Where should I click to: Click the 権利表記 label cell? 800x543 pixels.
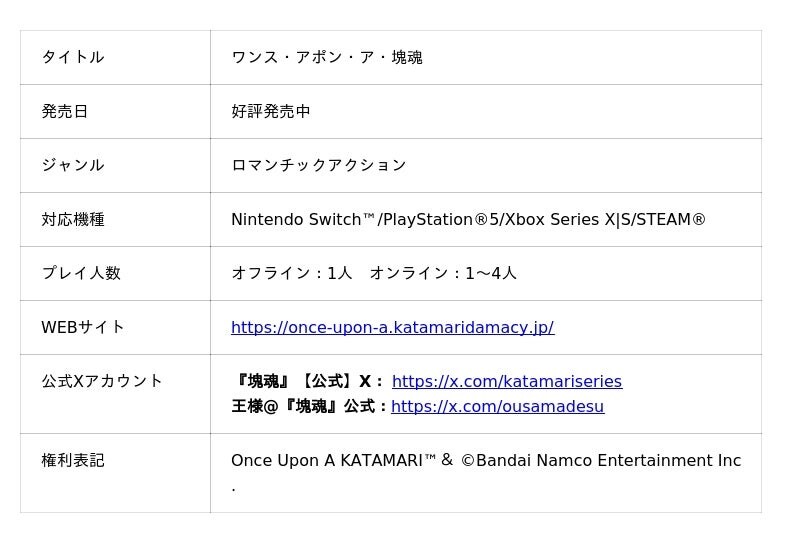pos(73,460)
